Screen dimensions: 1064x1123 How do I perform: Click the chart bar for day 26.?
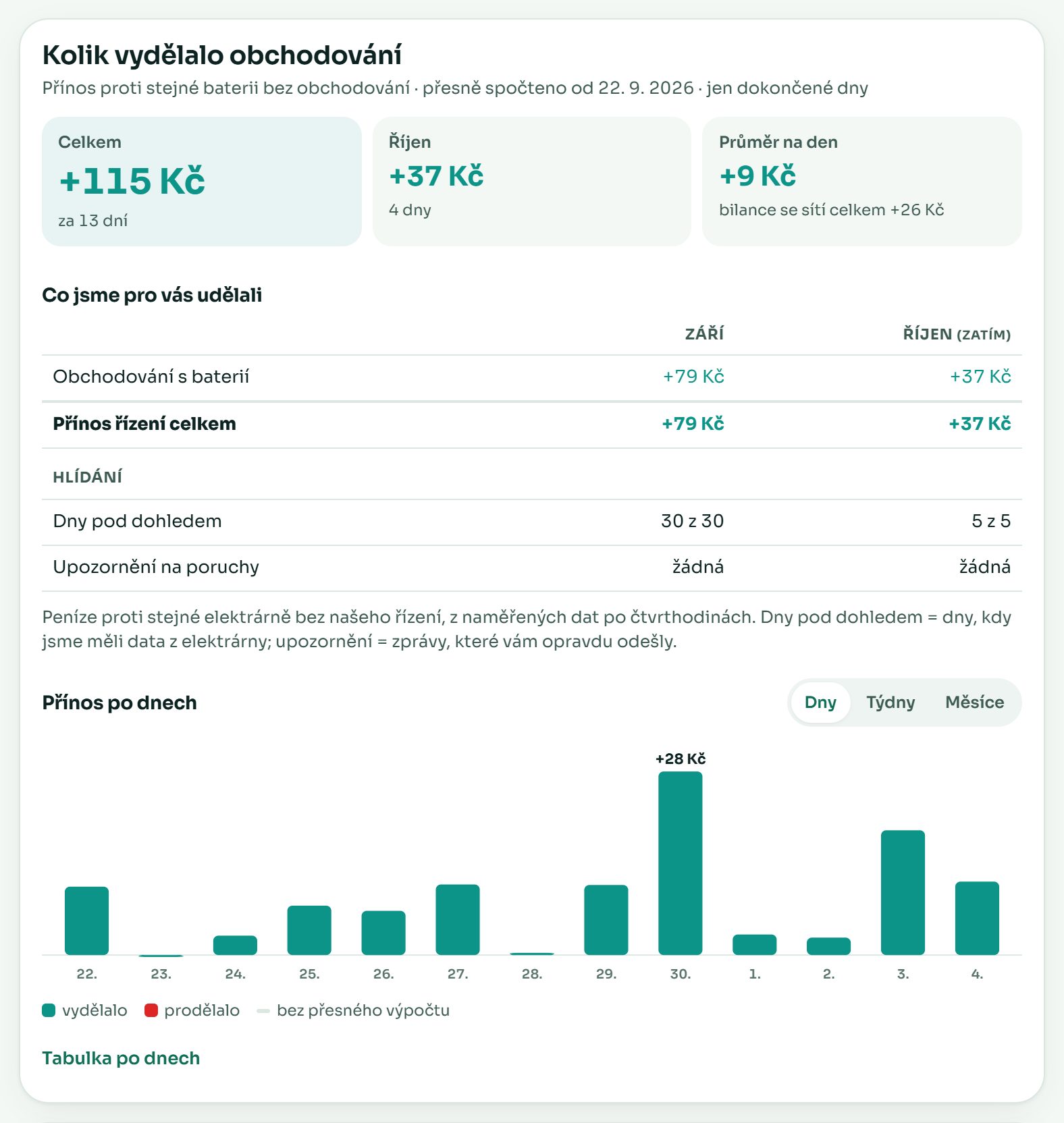383,933
